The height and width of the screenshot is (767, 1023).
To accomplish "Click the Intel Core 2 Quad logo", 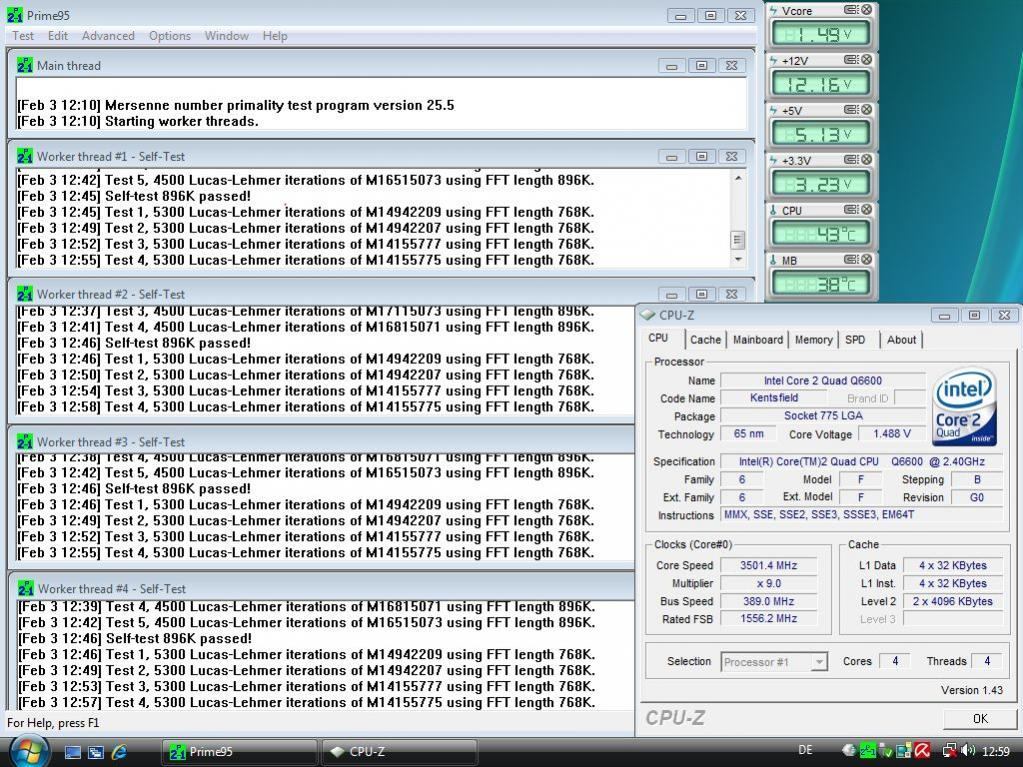I will coord(964,407).
